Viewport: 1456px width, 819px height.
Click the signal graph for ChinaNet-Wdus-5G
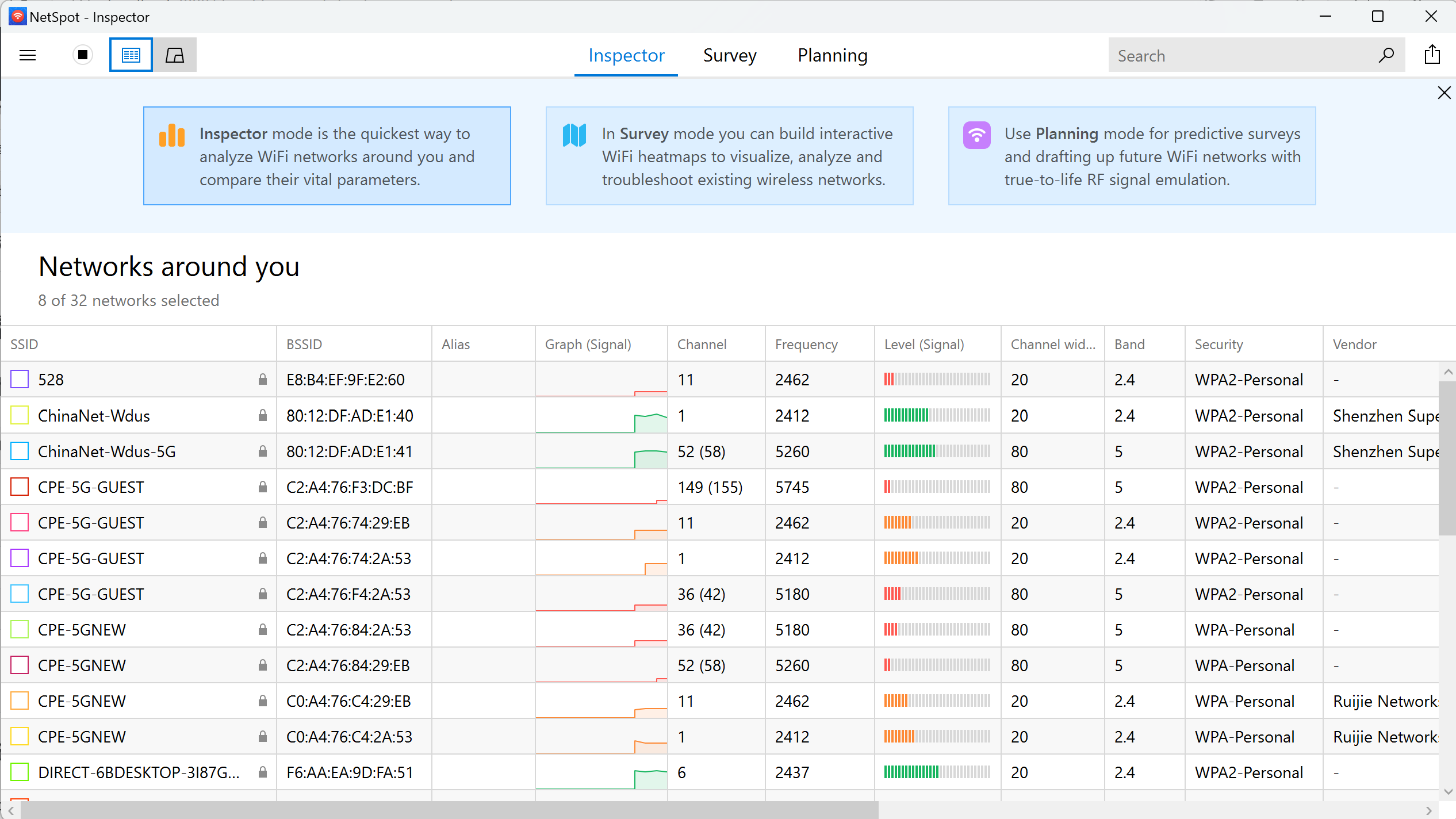(x=601, y=451)
